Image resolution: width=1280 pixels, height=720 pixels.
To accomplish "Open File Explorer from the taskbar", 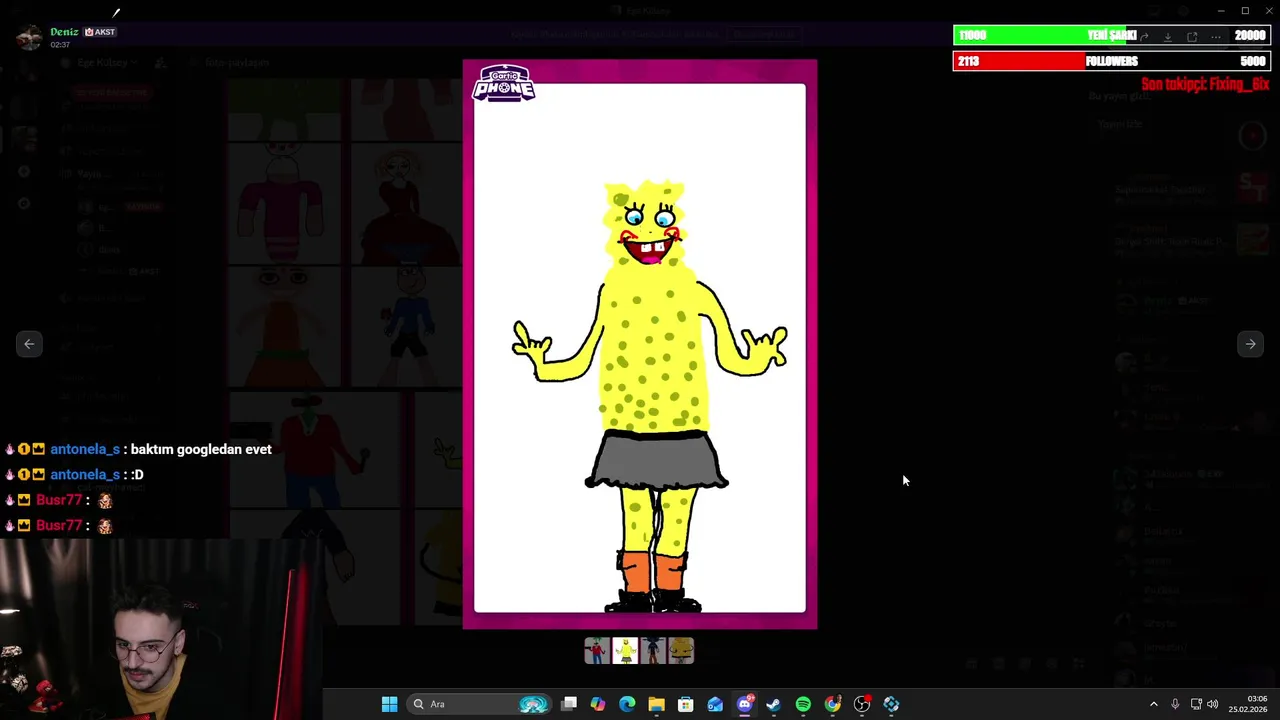I will [x=657, y=704].
